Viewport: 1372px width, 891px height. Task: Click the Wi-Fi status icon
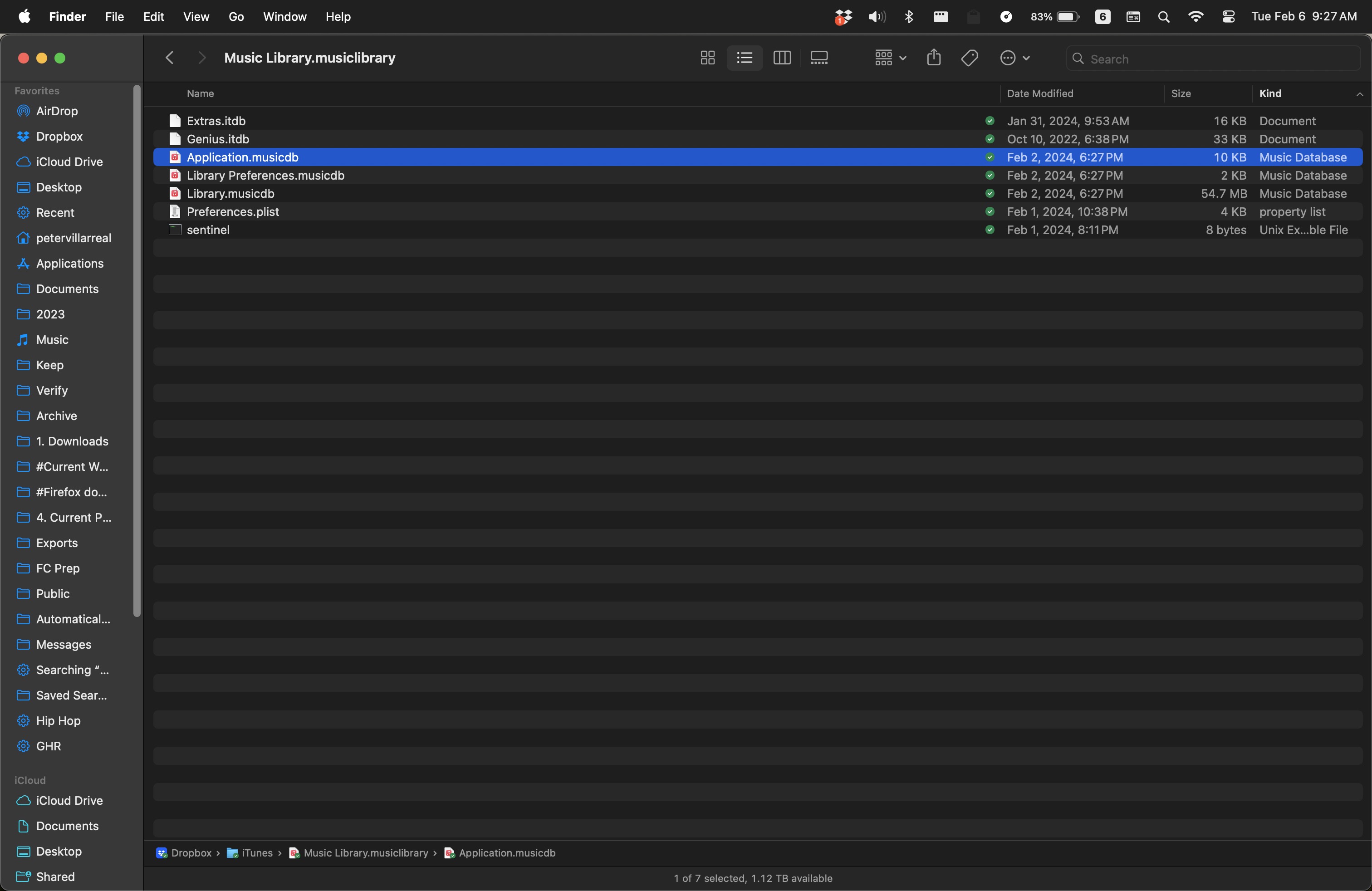[x=1196, y=17]
